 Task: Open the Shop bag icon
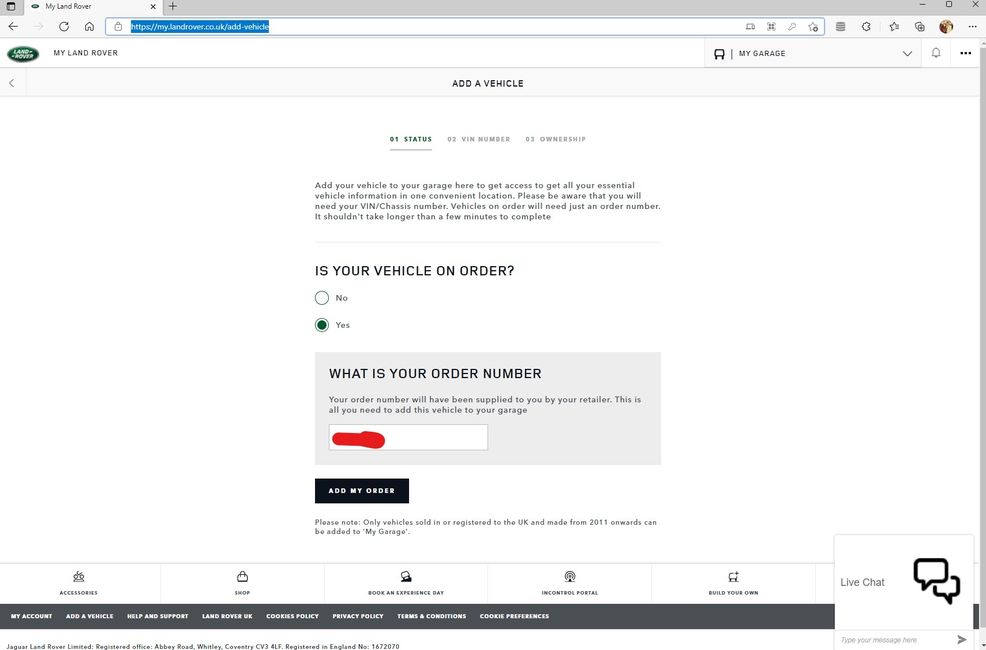tap(242, 576)
